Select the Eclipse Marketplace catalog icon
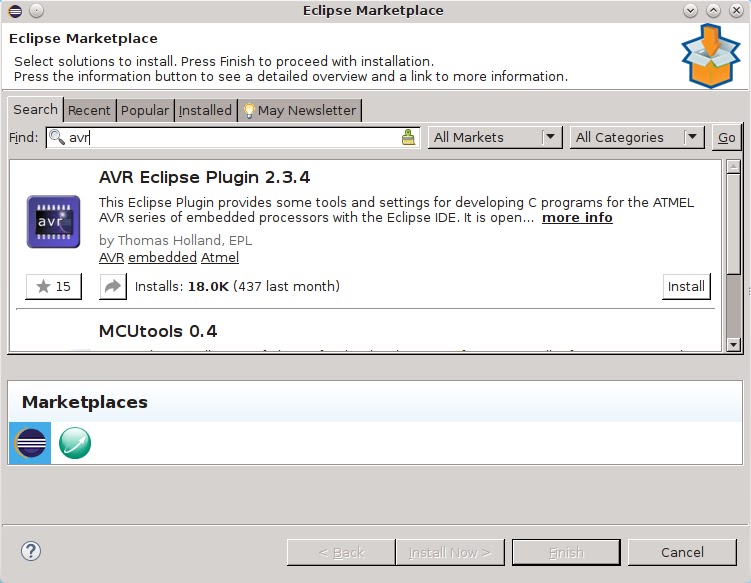Image resolution: width=751 pixels, height=583 pixels. coord(30,443)
